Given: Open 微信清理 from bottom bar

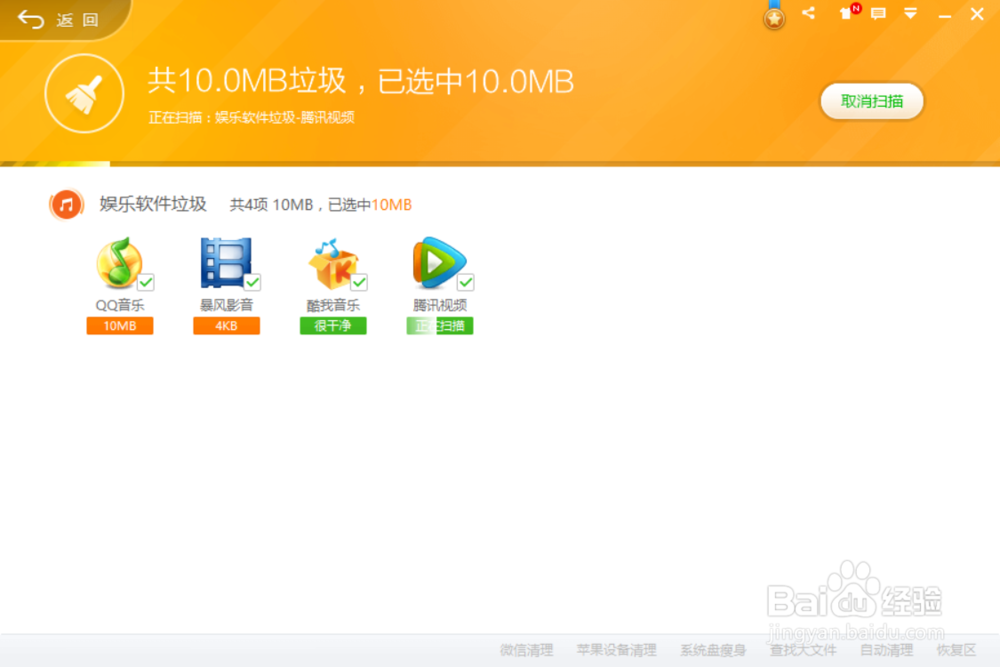Looking at the screenshot, I should [526, 650].
